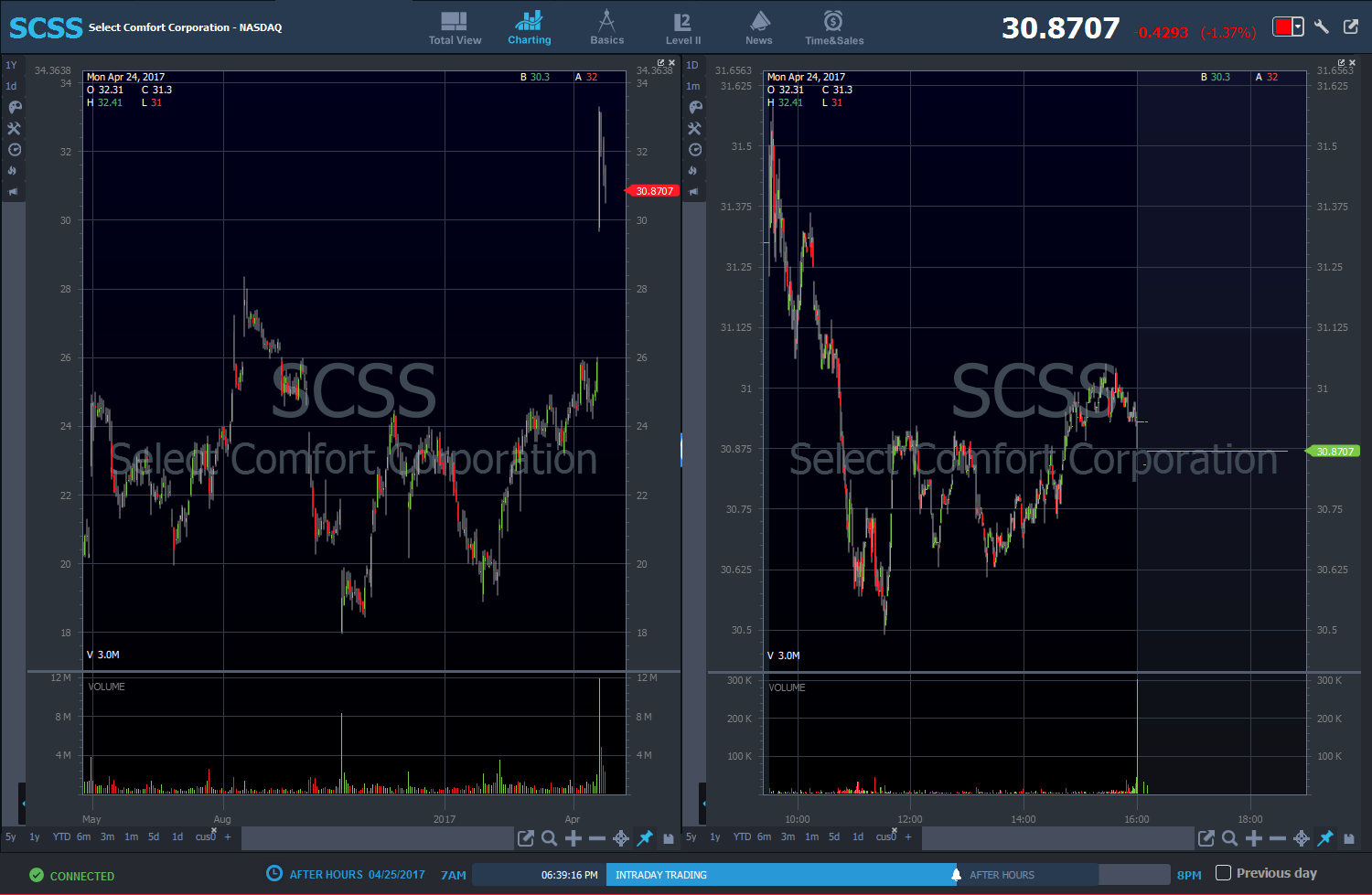The image size is (1372, 895).
Task: Zoom out on right chart
Action: pyautogui.click(x=1278, y=838)
